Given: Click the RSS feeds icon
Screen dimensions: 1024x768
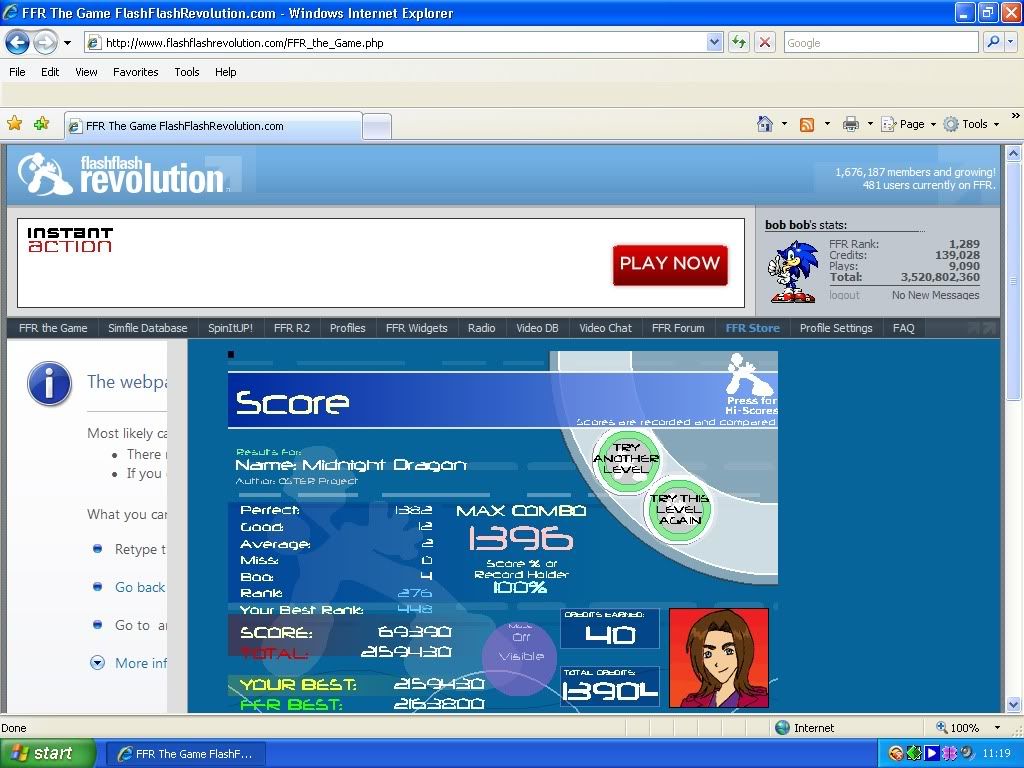Looking at the screenshot, I should 807,124.
